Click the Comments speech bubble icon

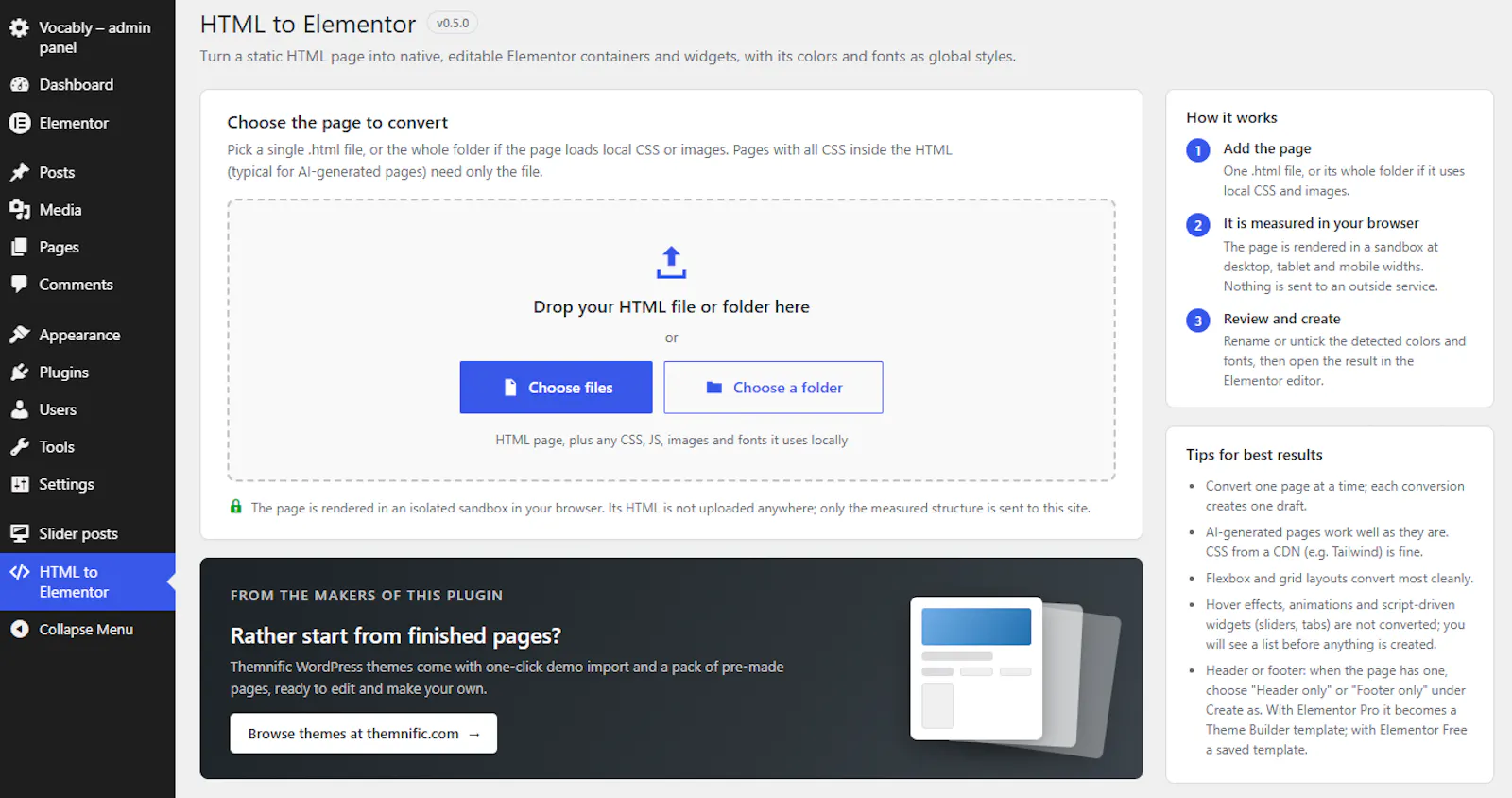[20, 285]
